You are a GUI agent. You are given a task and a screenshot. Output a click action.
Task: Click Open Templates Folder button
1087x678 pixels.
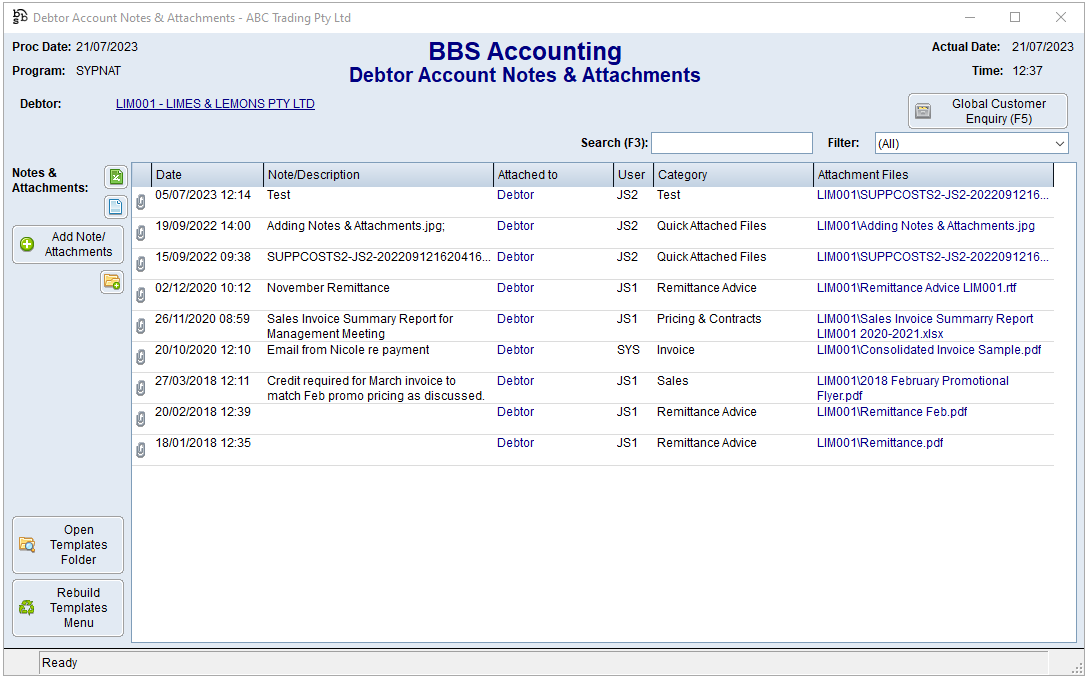68,545
